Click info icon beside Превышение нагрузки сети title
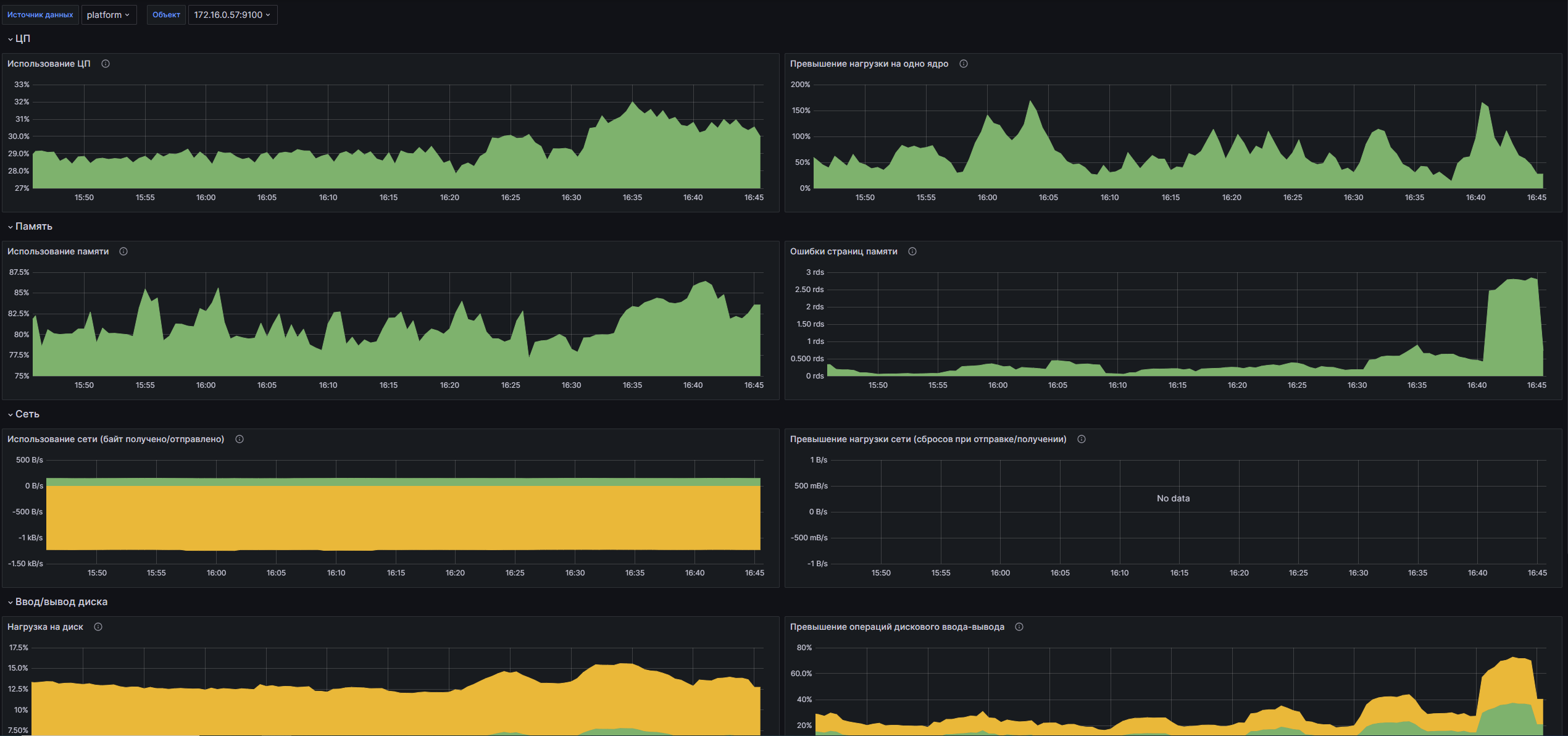 tap(1082, 439)
